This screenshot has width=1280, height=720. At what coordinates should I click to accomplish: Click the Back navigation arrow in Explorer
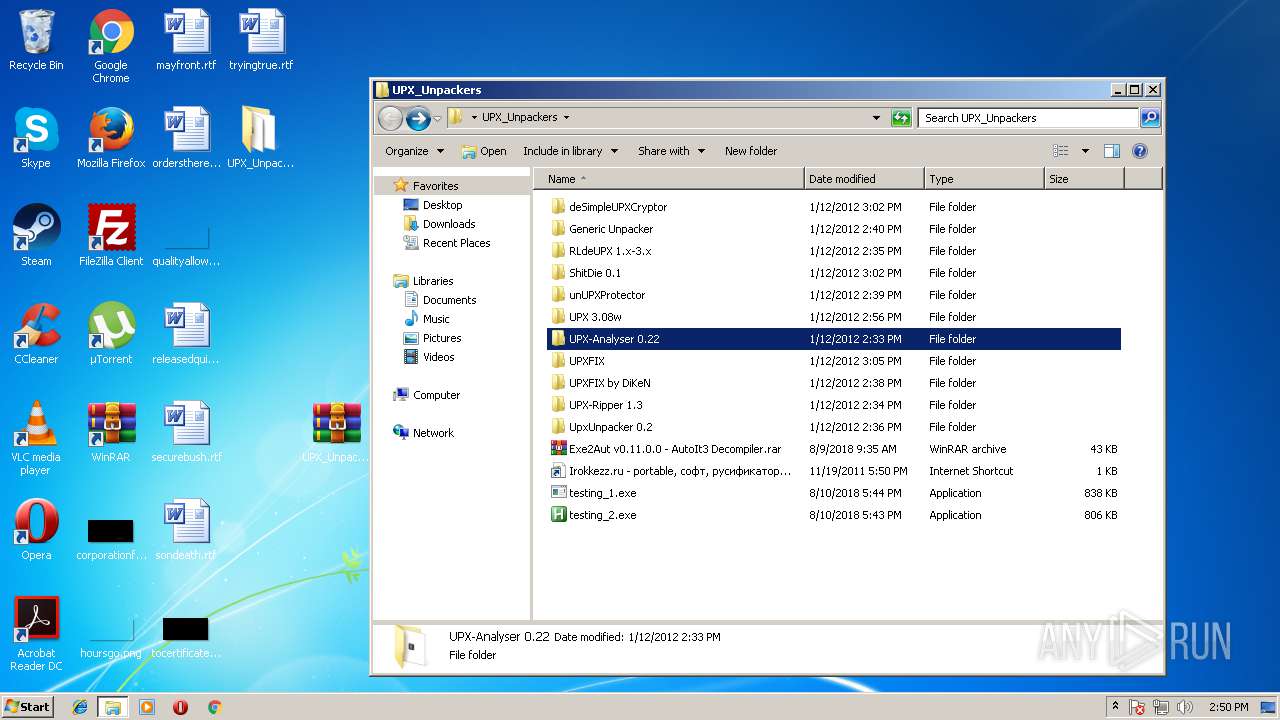click(x=390, y=118)
